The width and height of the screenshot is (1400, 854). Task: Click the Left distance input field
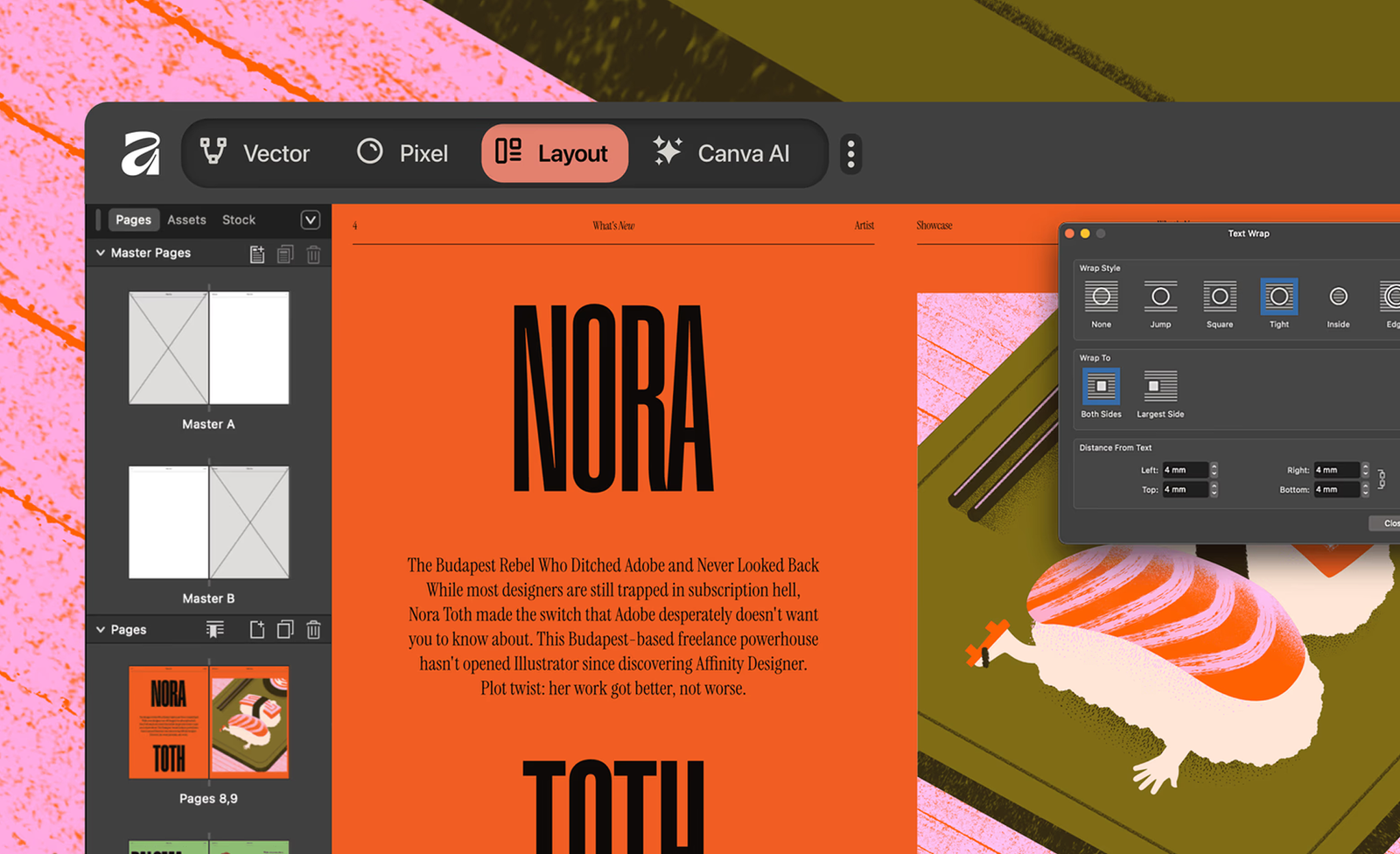[1184, 470]
